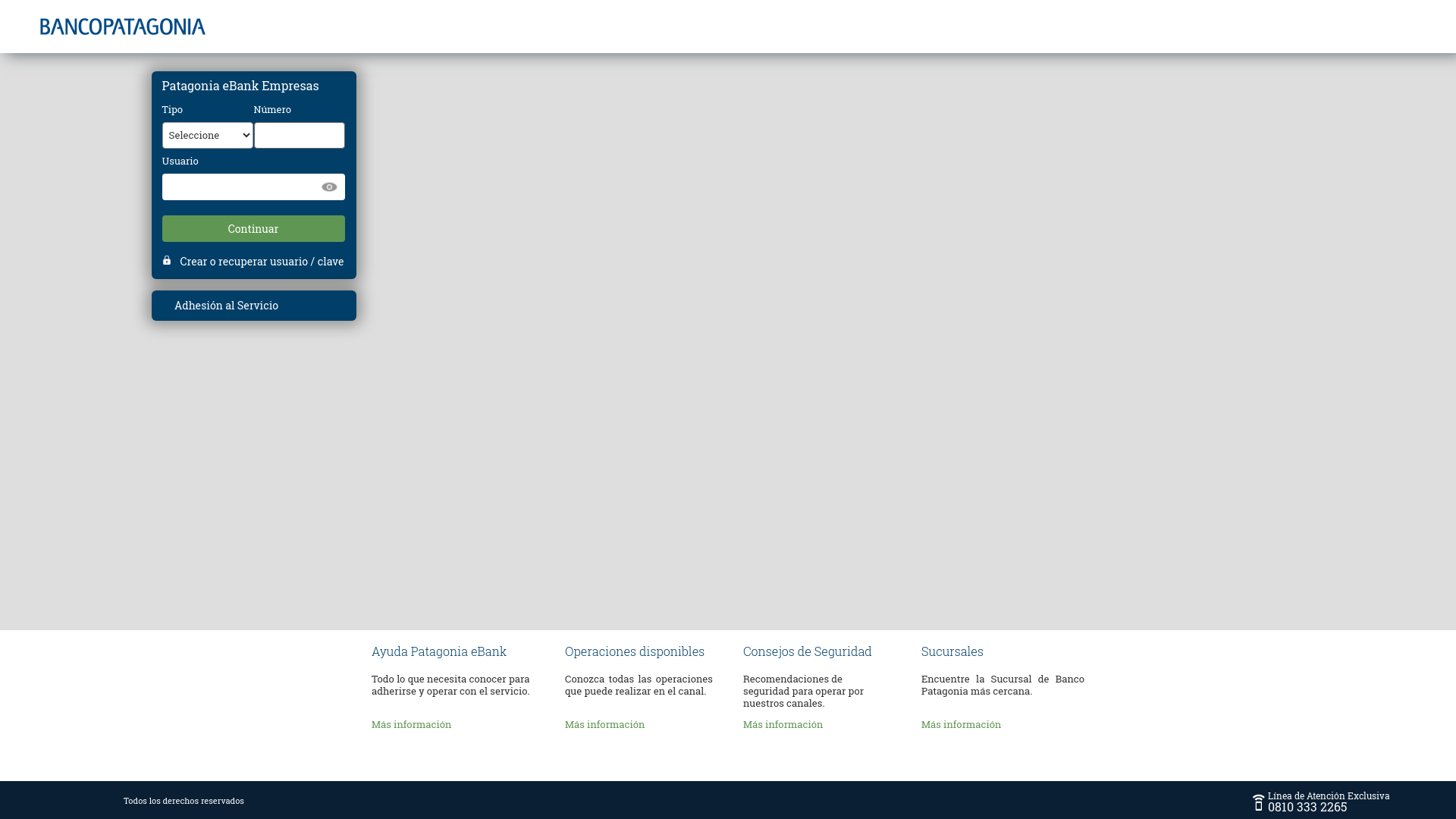Open Más información under Operaciones disponibles

(604, 725)
